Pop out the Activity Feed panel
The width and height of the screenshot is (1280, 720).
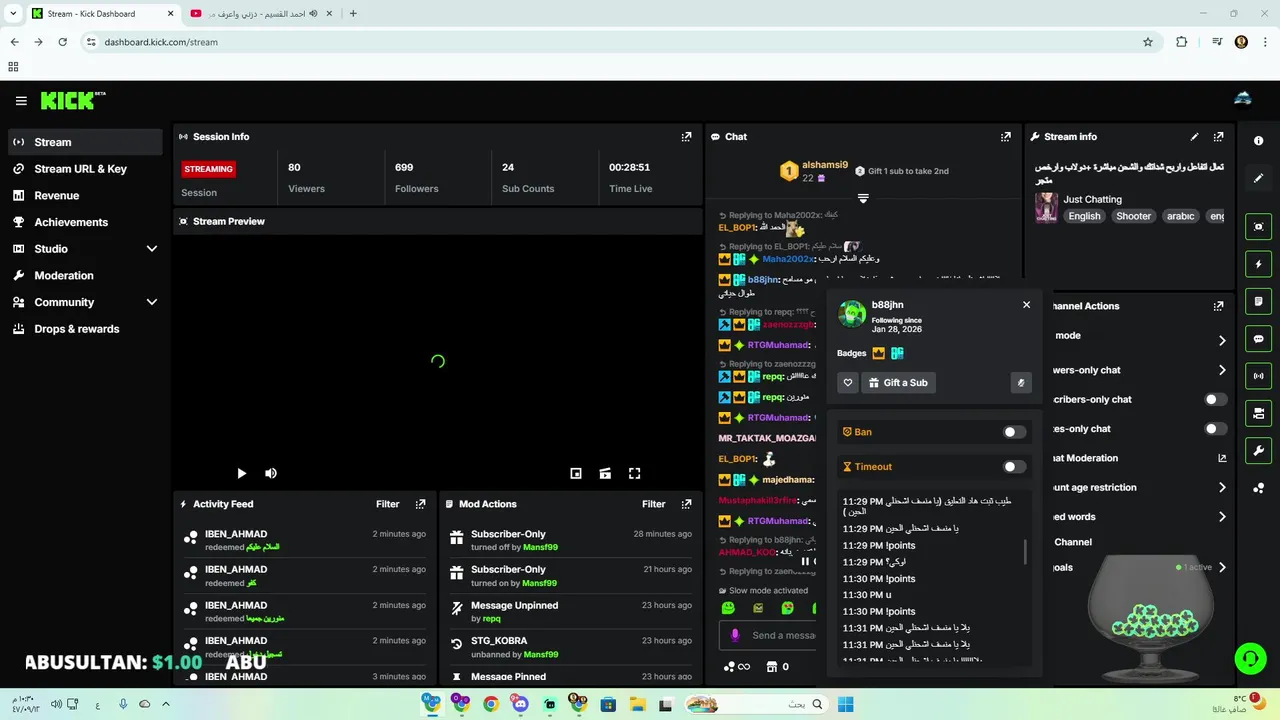point(420,504)
